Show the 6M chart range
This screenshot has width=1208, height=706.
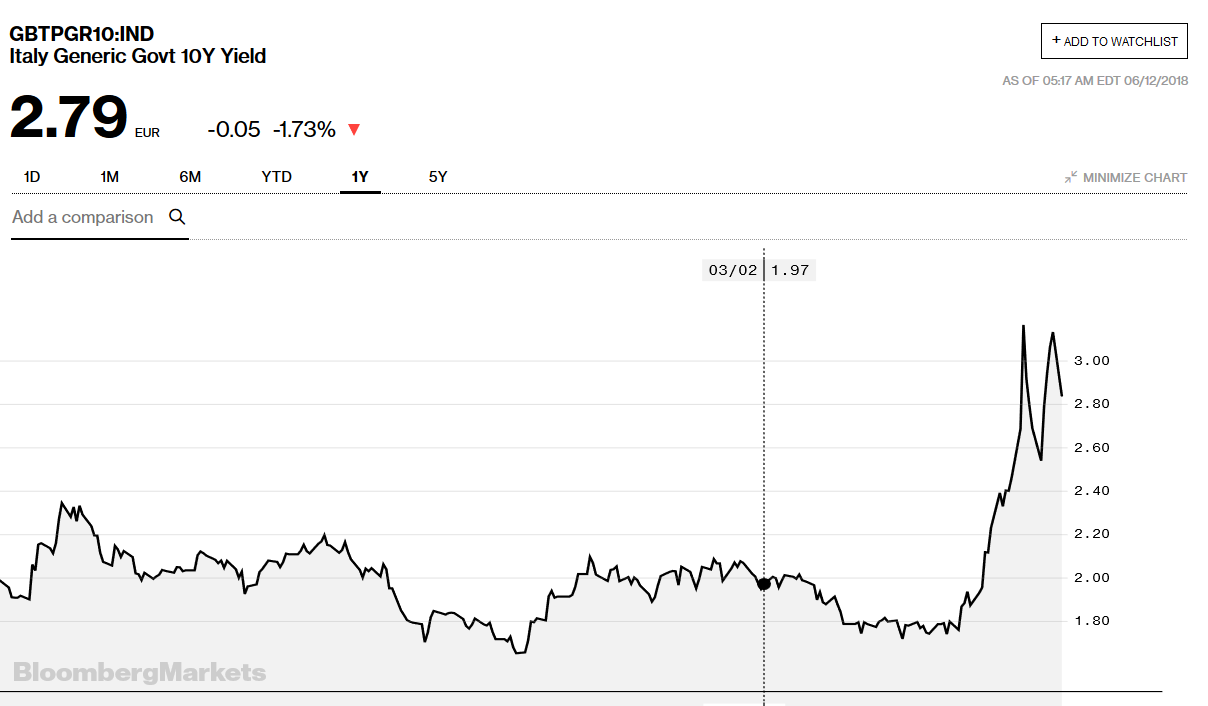pyautogui.click(x=190, y=177)
